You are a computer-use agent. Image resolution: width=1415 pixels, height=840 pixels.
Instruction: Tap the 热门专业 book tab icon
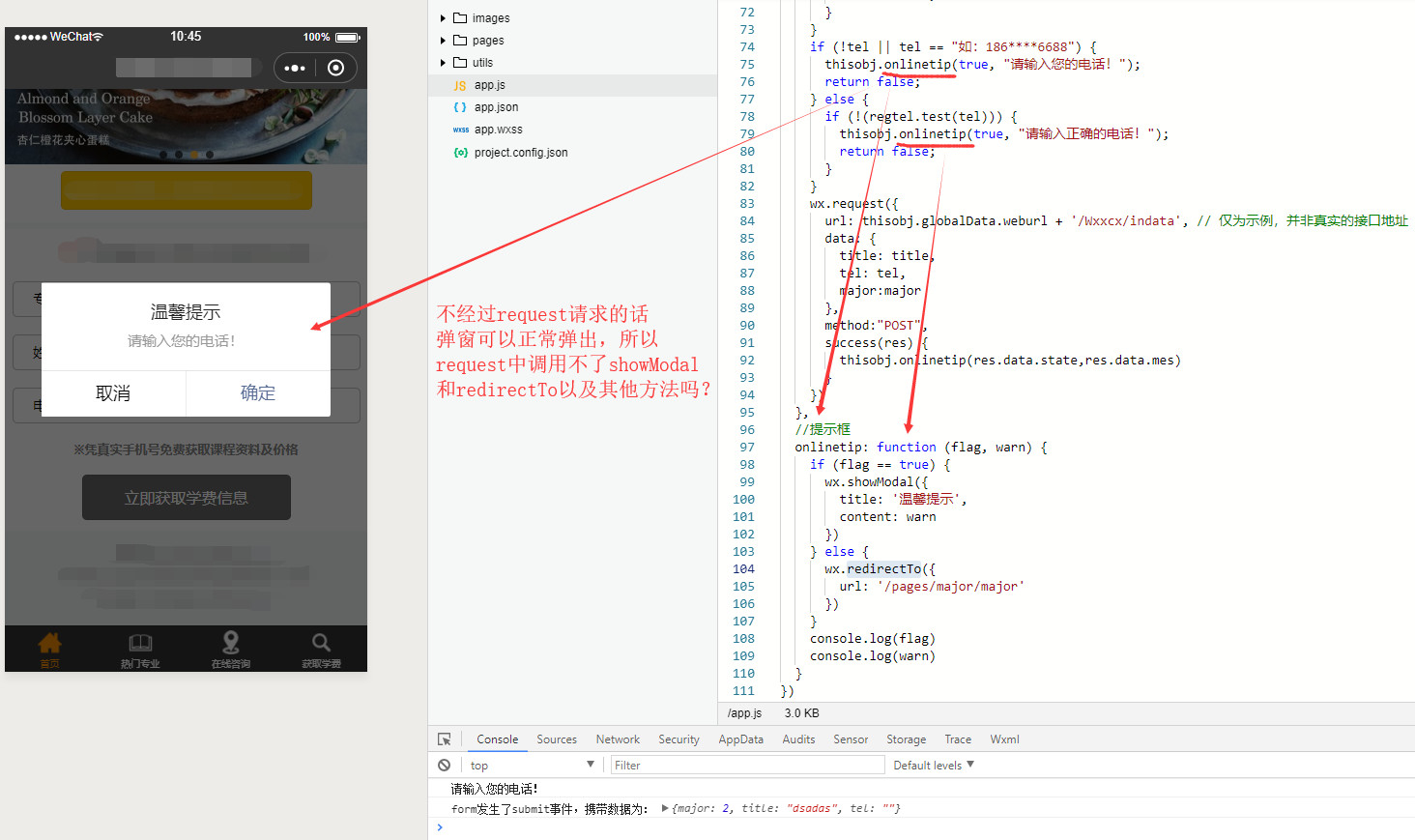coord(140,643)
